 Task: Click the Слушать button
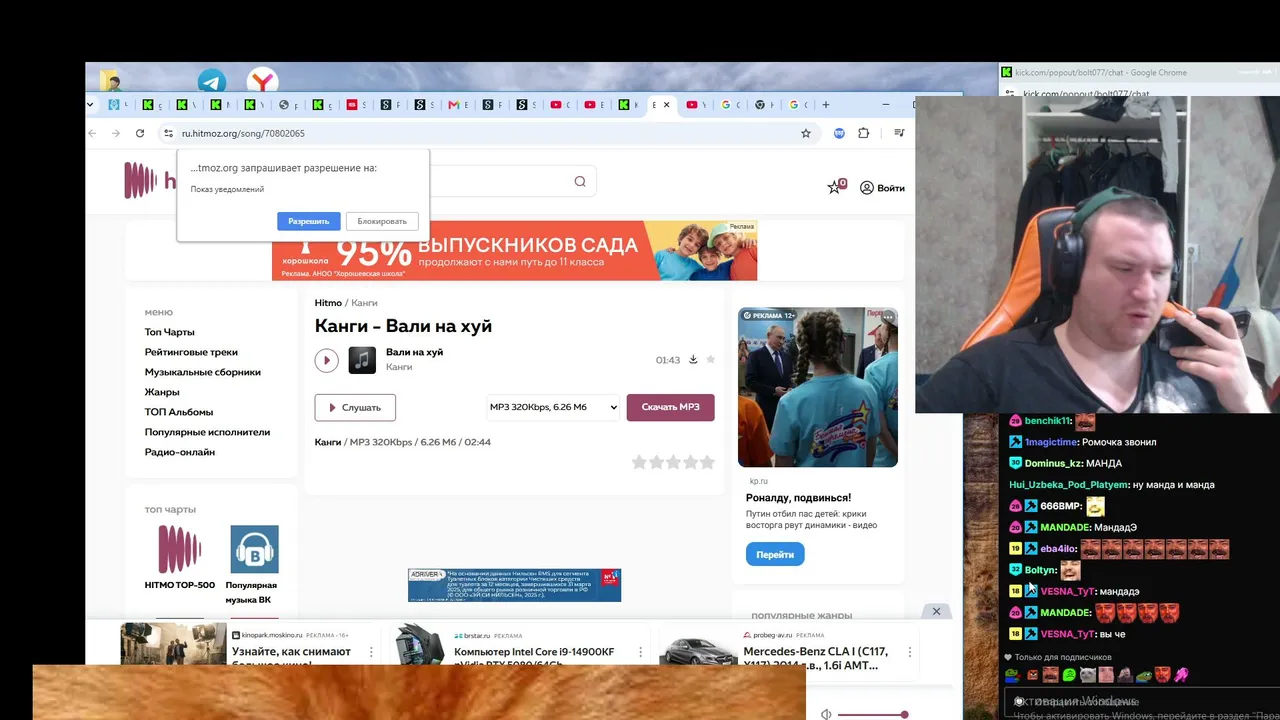point(355,407)
